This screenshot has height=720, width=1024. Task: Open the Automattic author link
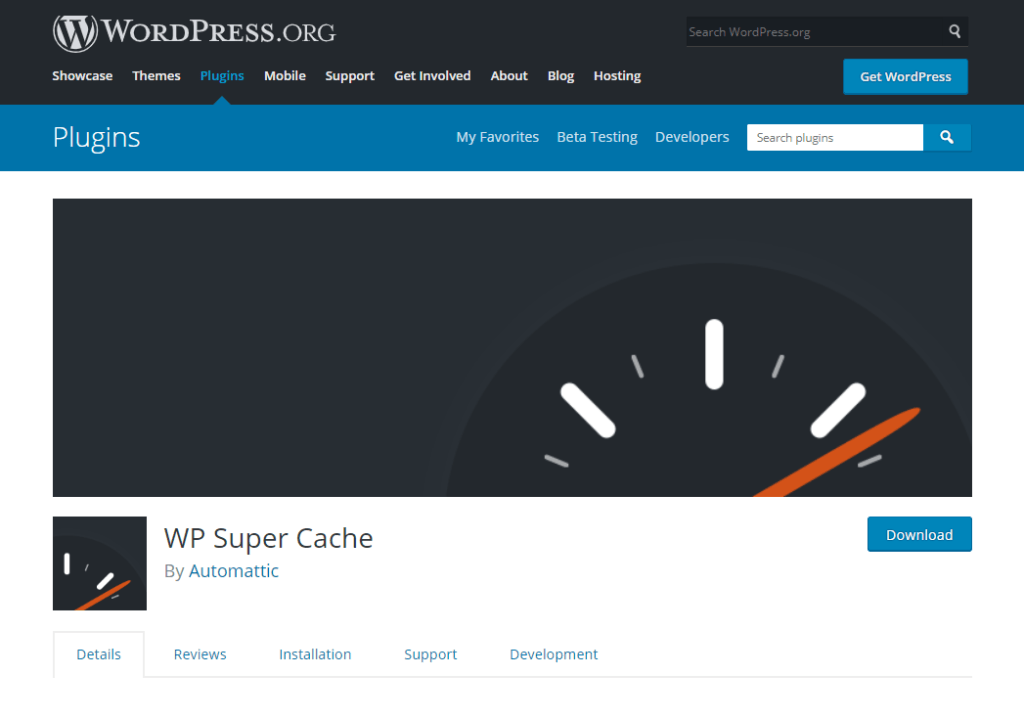234,571
